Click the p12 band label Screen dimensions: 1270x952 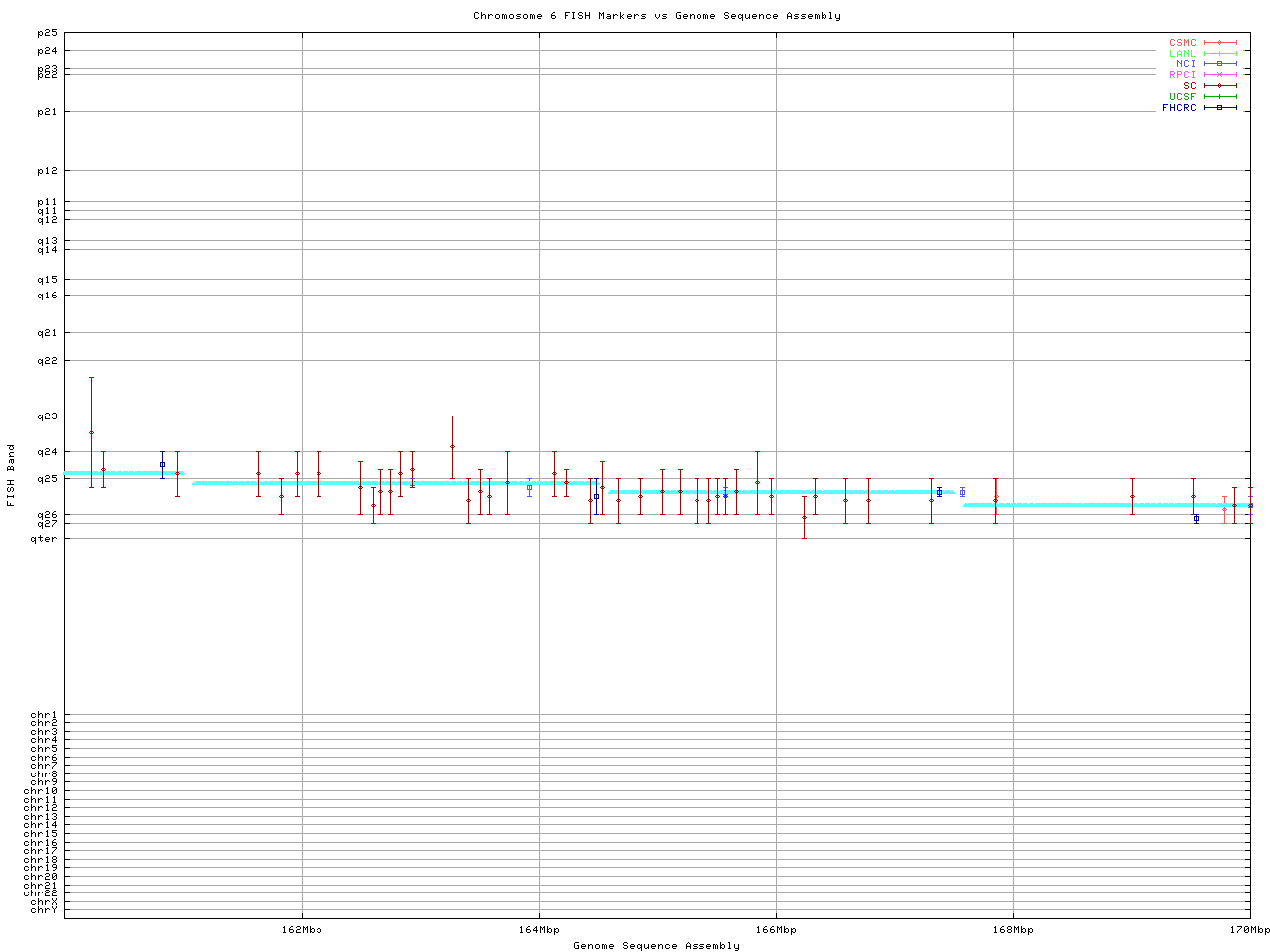48,171
